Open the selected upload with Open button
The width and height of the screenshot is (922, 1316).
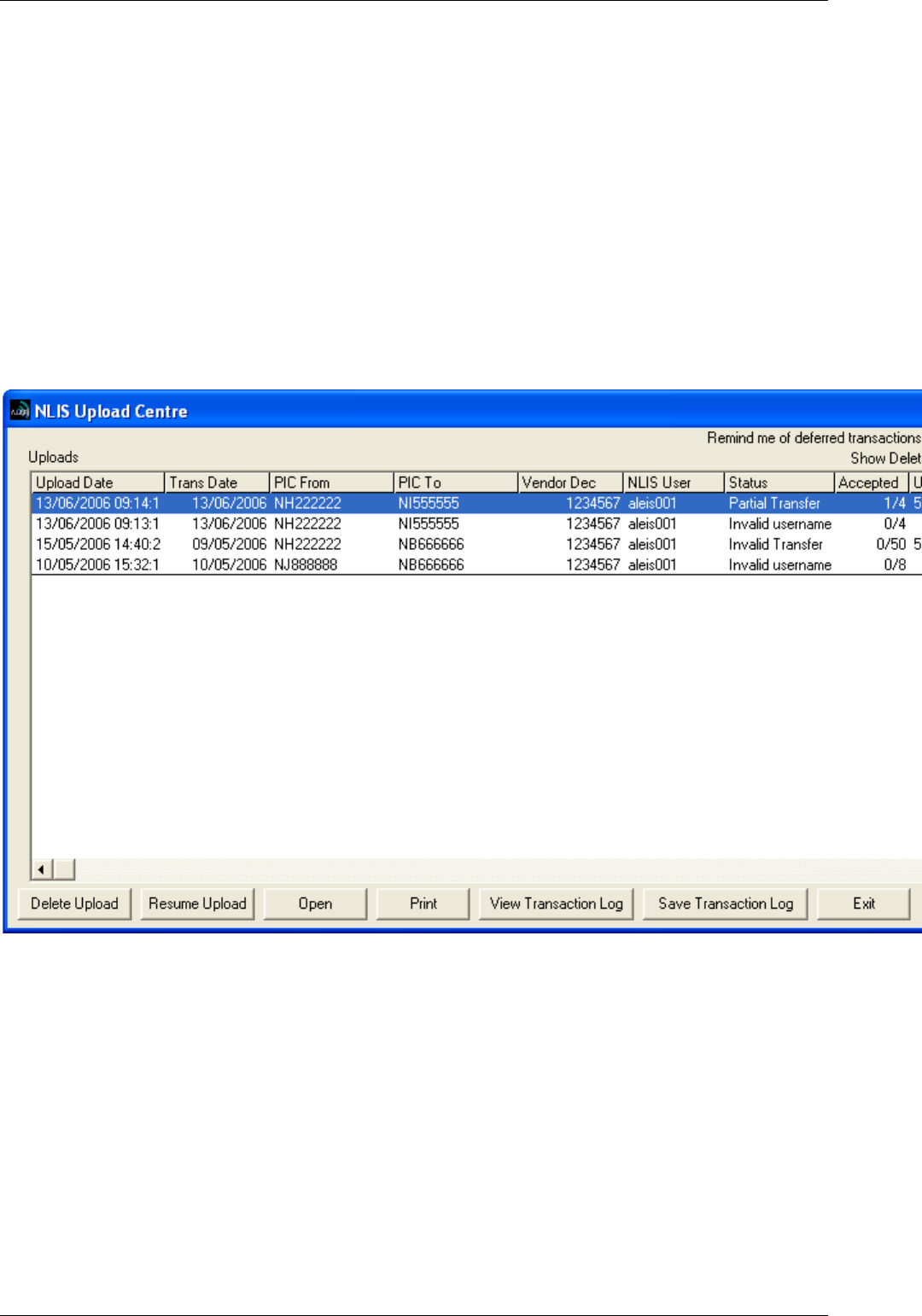coord(315,904)
